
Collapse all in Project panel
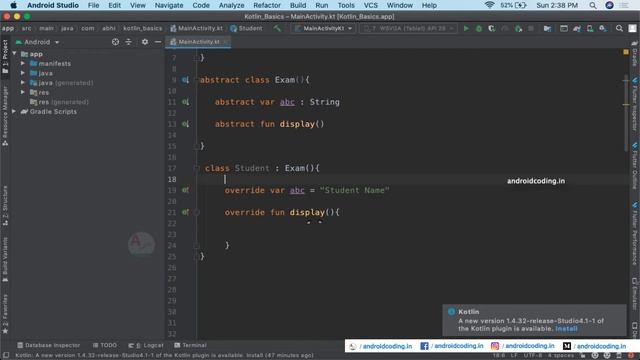pos(129,42)
